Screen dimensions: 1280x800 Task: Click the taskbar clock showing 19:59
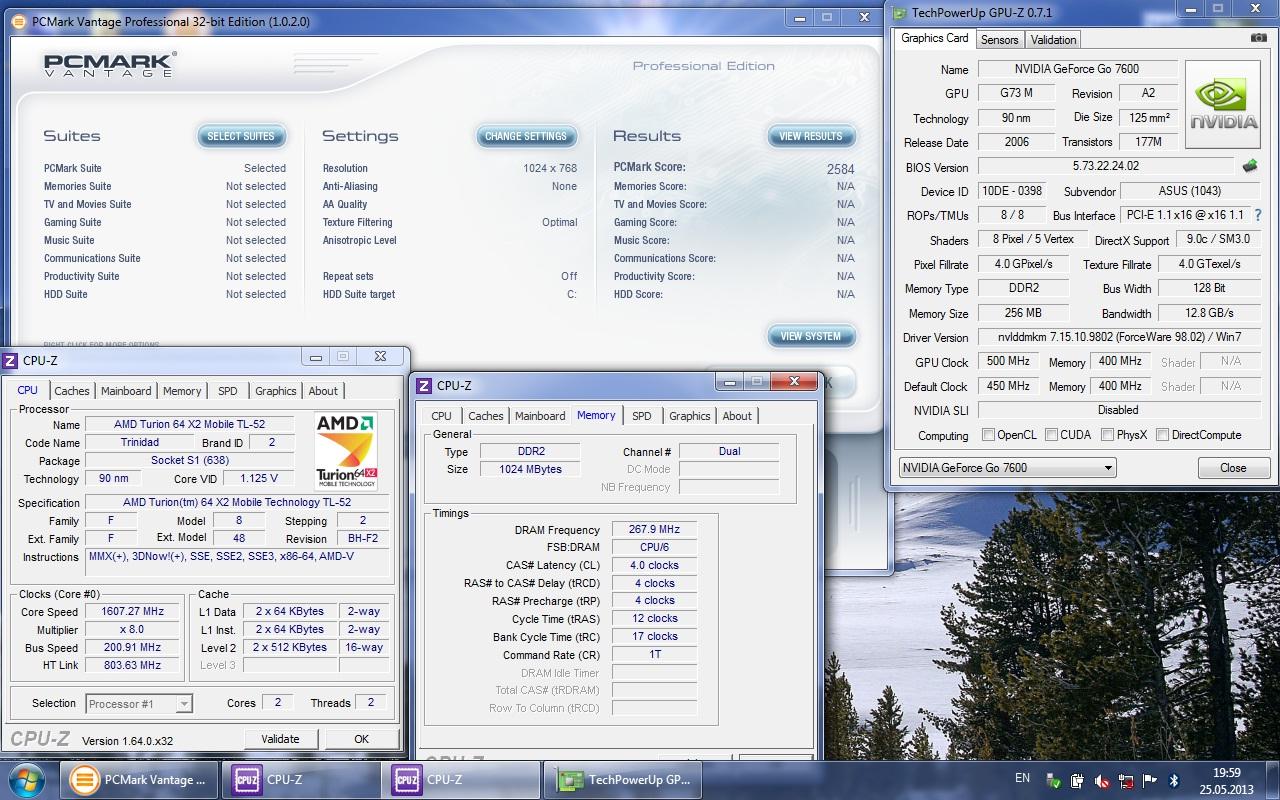point(1226,780)
